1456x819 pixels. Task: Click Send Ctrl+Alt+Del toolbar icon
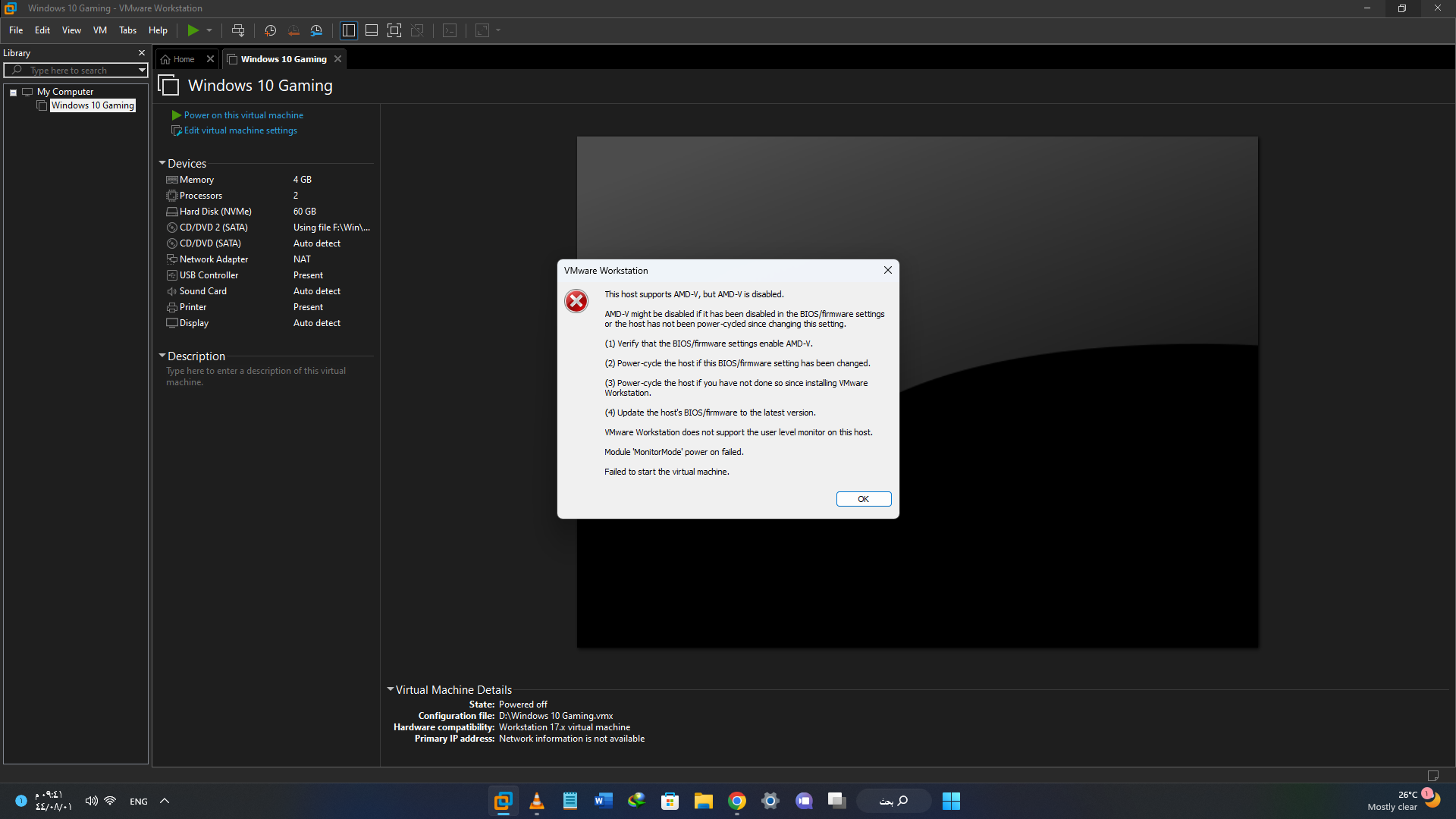(238, 30)
